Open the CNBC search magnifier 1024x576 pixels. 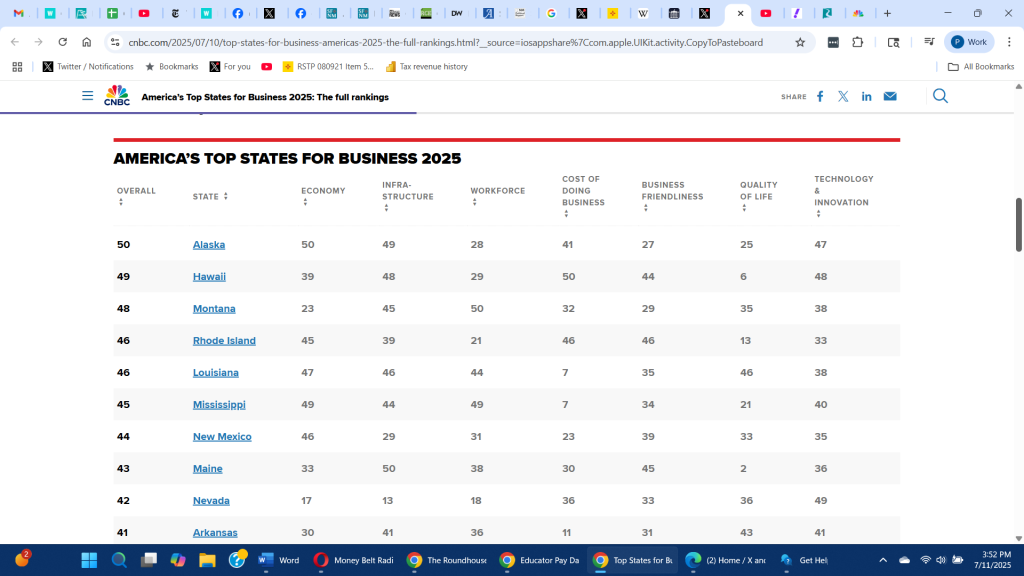(x=940, y=96)
